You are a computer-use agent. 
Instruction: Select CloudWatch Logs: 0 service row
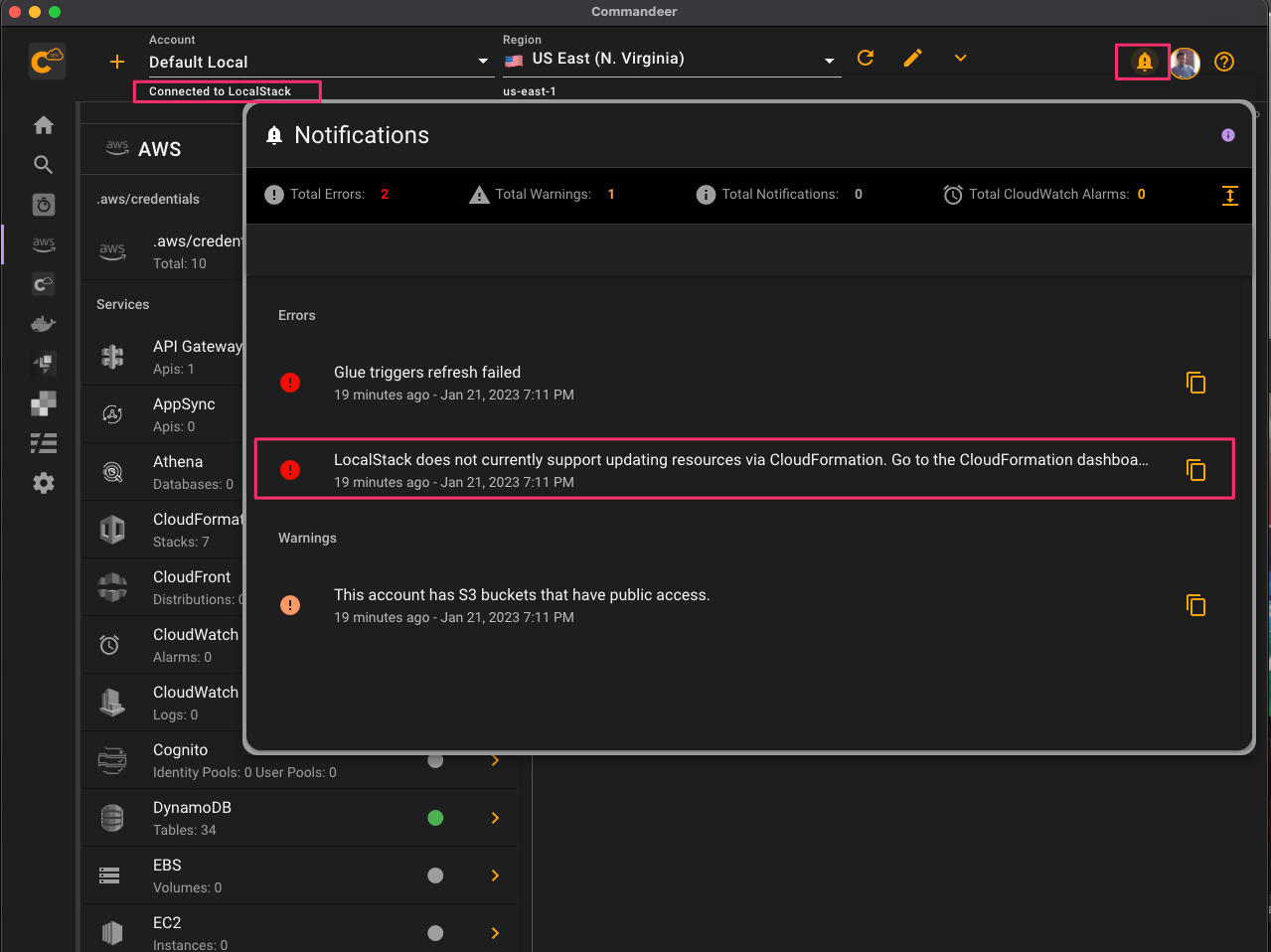coord(164,703)
